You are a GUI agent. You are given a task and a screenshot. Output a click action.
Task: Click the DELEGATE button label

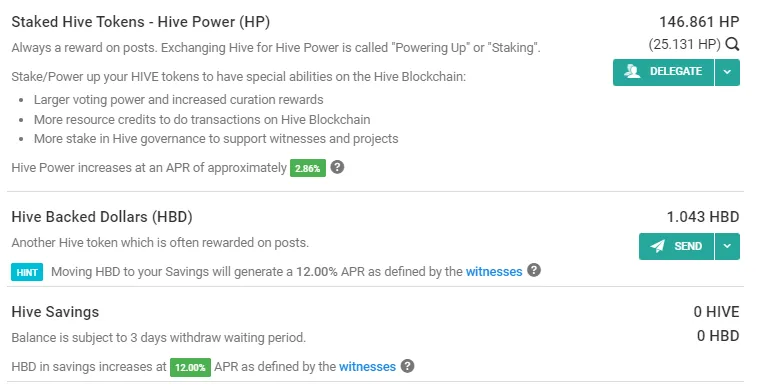click(x=676, y=72)
